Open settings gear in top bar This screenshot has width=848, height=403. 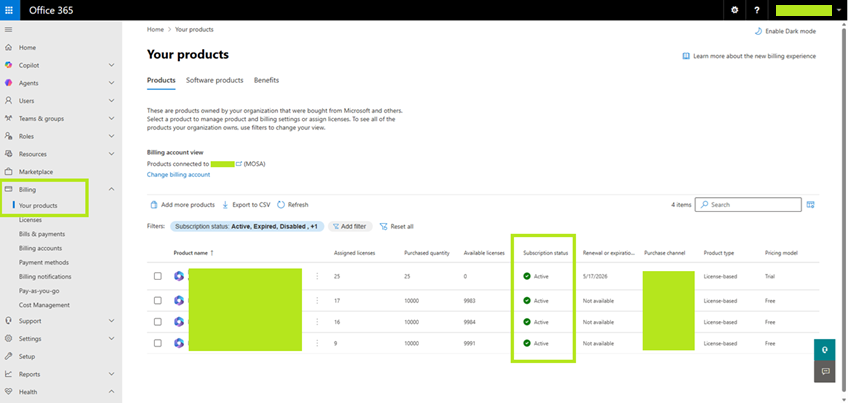(734, 10)
